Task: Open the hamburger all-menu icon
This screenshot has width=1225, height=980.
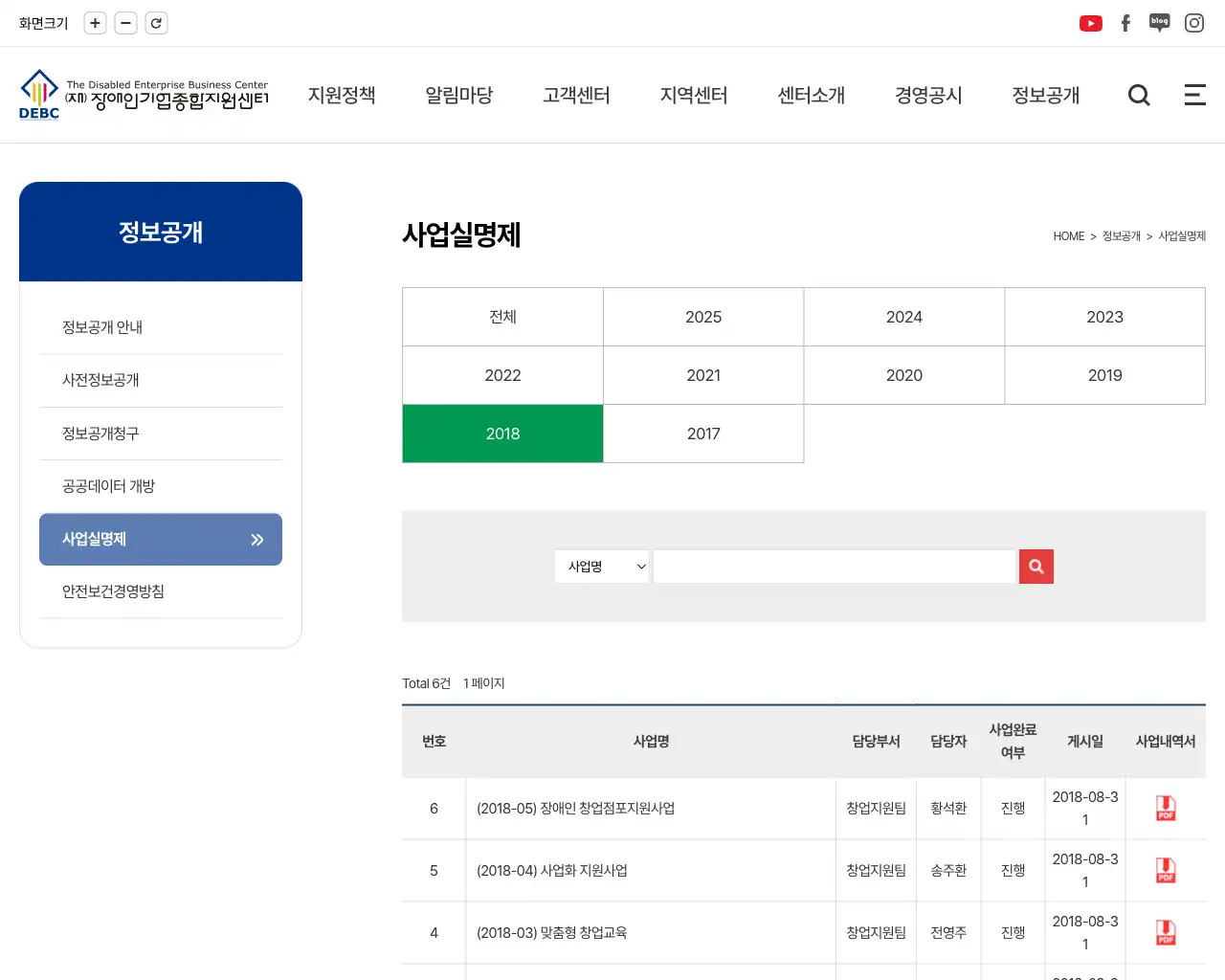Action: tap(1194, 95)
